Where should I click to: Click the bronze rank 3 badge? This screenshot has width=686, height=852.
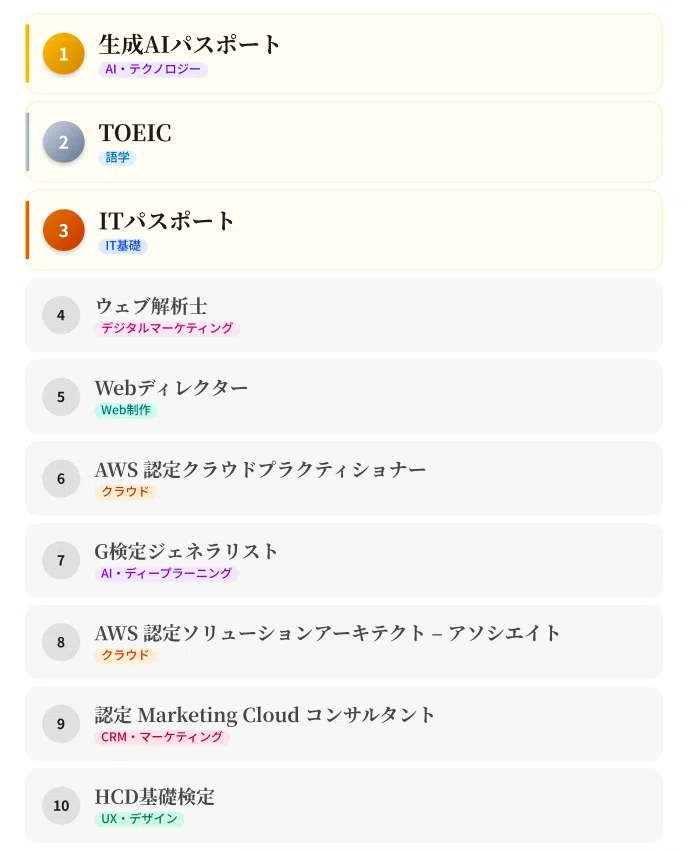[64, 230]
